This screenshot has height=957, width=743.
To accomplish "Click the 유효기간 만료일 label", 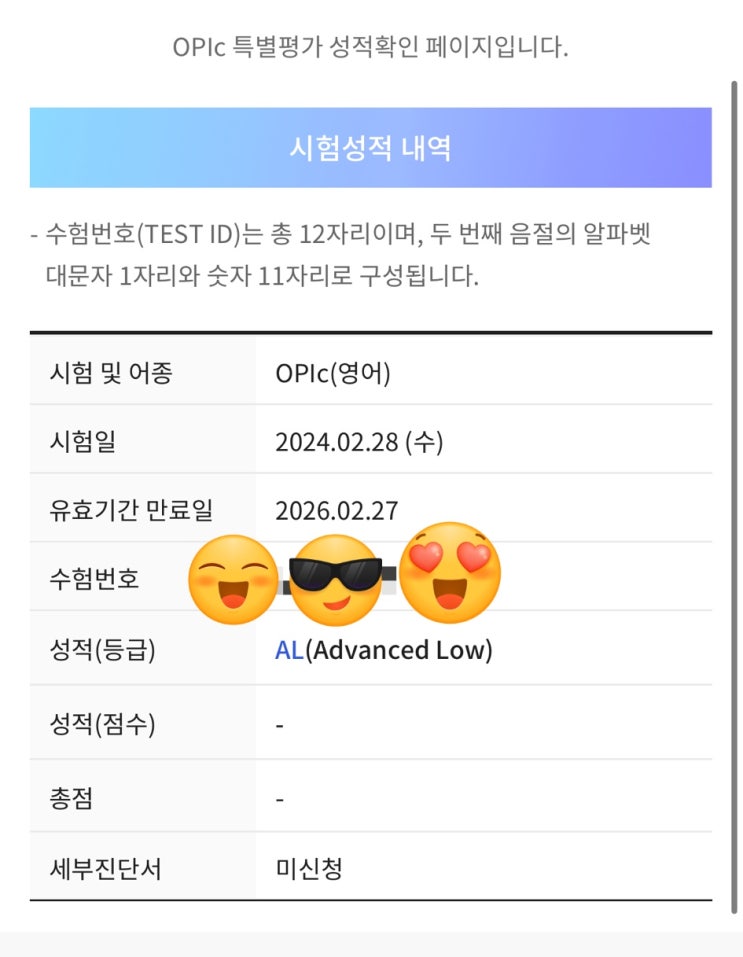I will 131,510.
